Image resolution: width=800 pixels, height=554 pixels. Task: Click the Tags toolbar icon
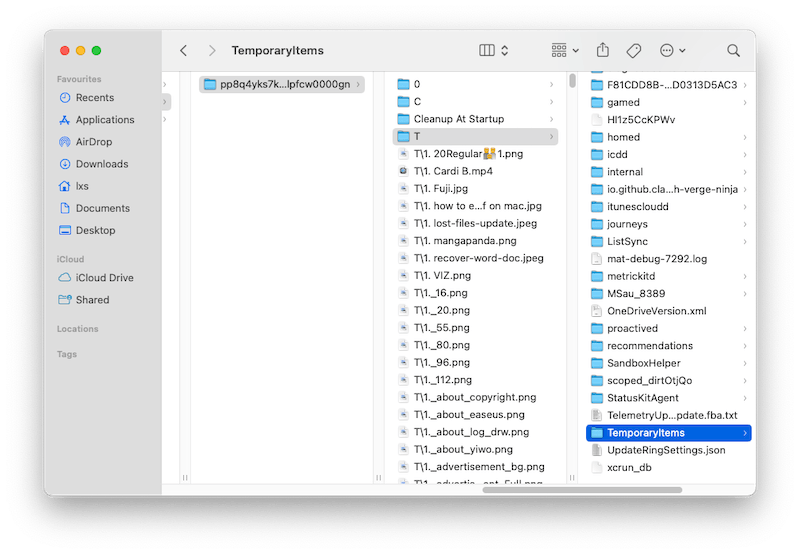click(x=634, y=51)
